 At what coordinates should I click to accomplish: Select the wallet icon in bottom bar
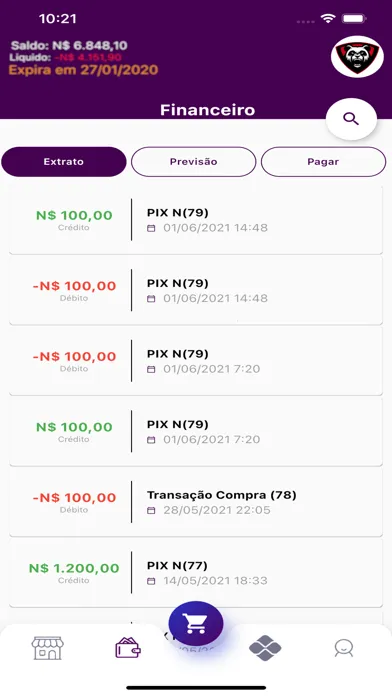[128, 648]
